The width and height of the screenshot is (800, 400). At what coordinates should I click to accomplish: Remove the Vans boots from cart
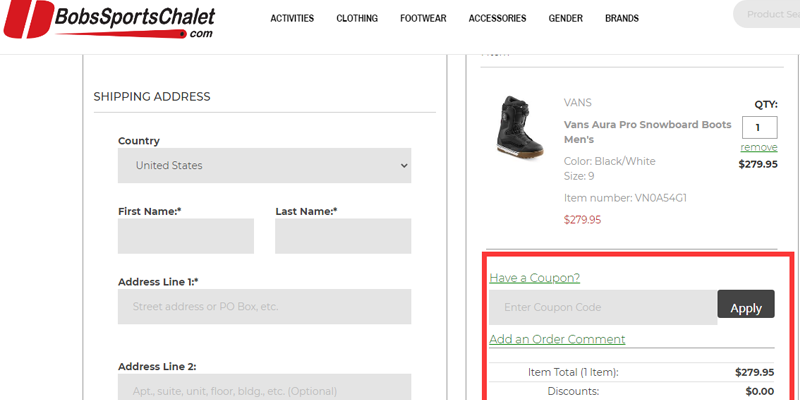(759, 147)
